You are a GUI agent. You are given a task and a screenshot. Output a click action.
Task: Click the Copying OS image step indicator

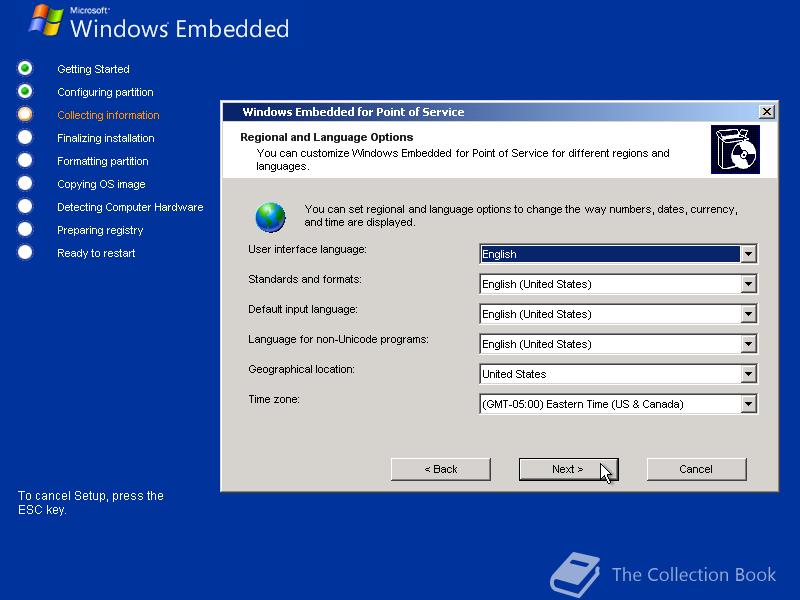(25, 183)
